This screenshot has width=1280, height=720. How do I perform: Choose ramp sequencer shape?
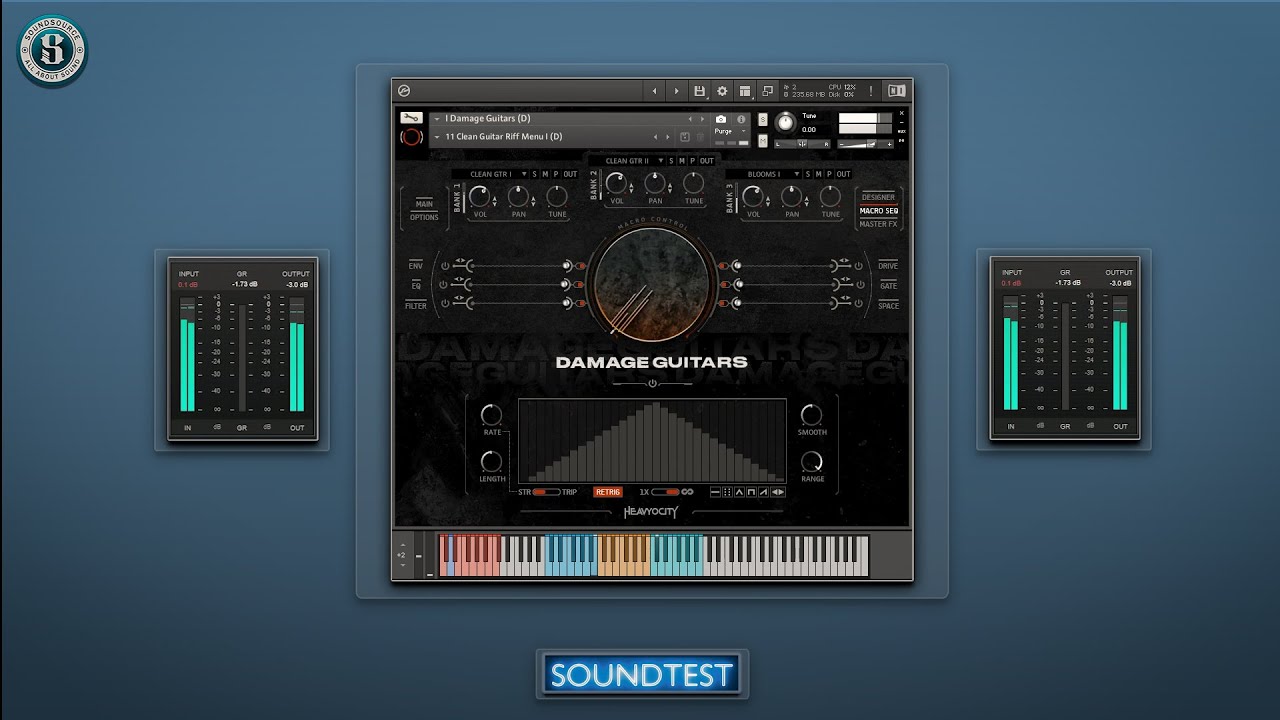(x=763, y=492)
